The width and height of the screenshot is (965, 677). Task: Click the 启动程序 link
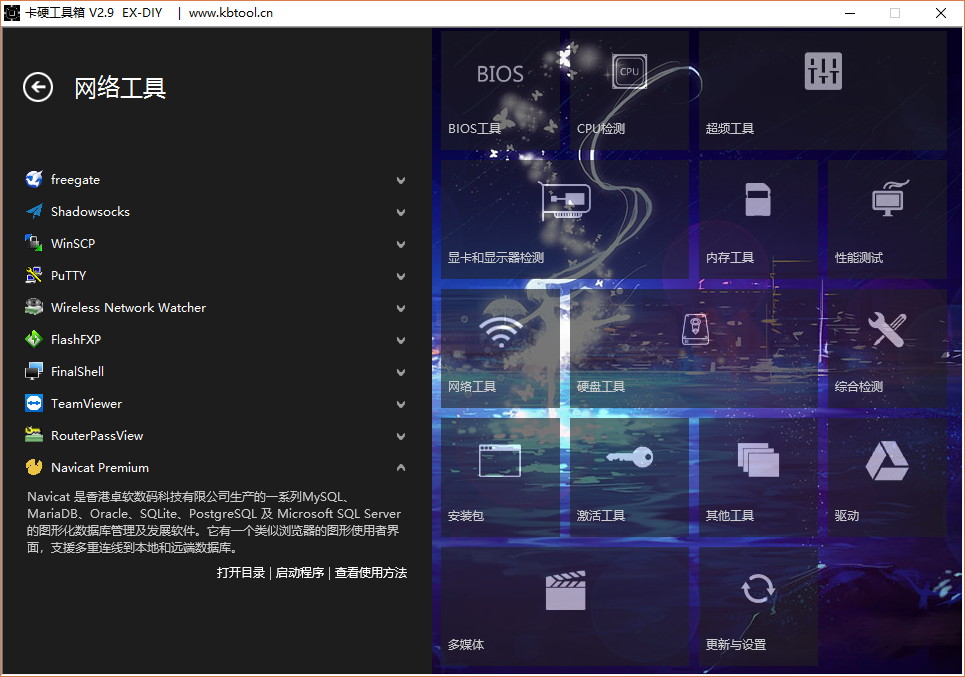point(300,573)
